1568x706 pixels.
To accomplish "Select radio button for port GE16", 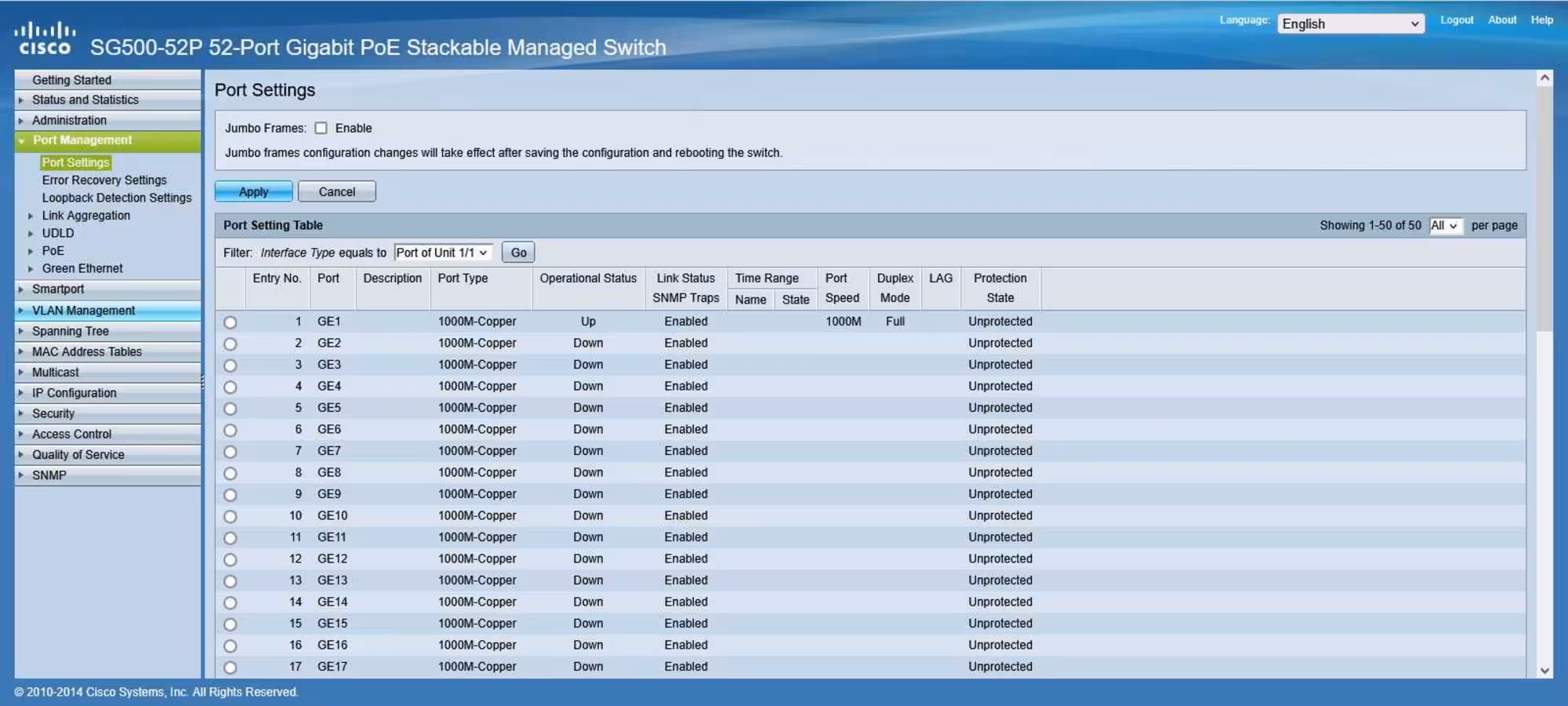I will pos(230,646).
